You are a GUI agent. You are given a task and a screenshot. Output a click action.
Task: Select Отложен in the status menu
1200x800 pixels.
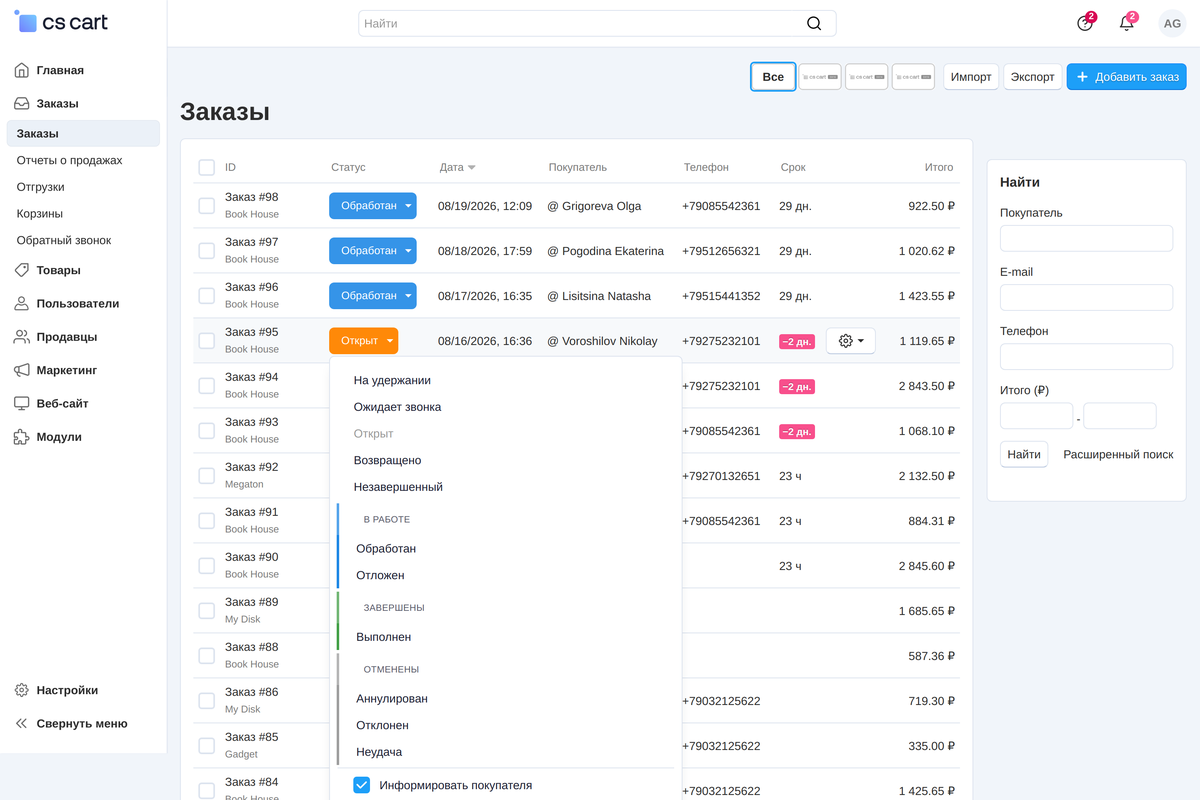point(380,575)
